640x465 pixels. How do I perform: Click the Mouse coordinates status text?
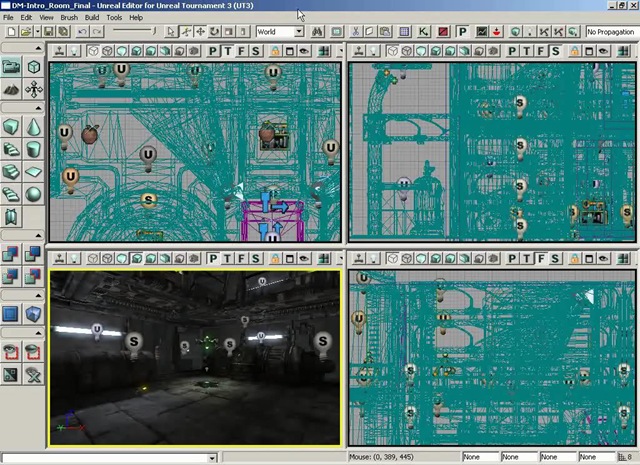coord(382,457)
